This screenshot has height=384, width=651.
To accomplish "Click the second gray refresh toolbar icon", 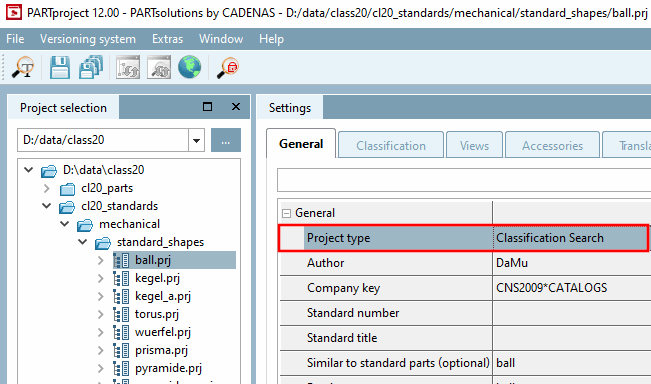I will point(159,67).
